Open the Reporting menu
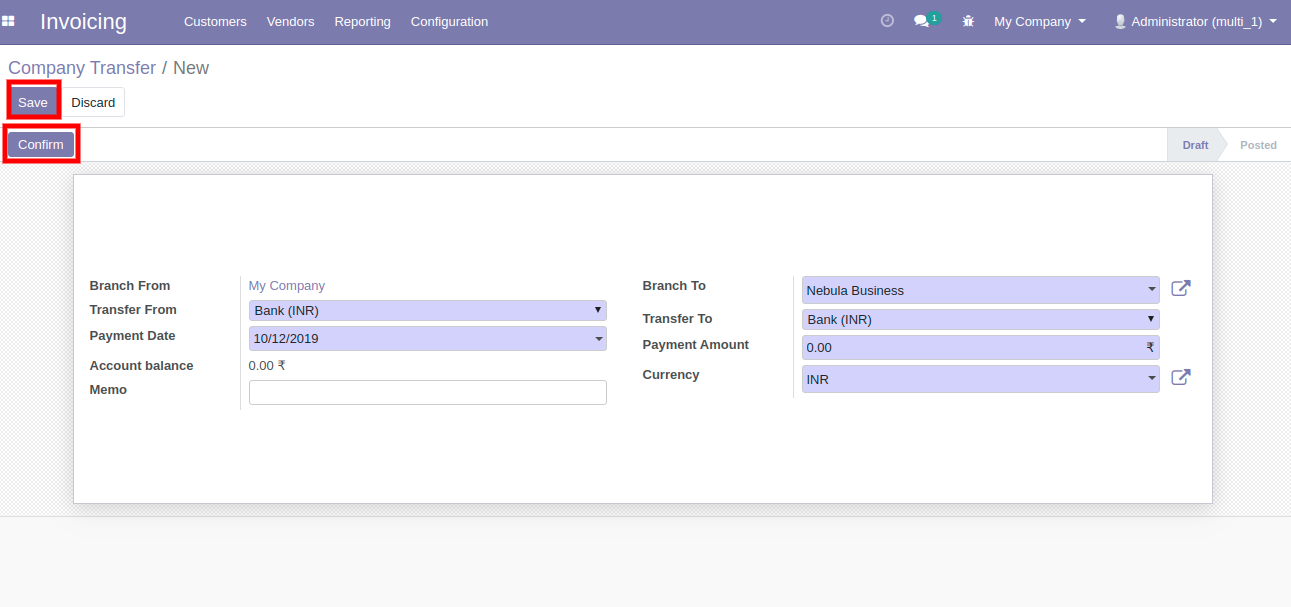The image size is (1291, 607). point(362,21)
